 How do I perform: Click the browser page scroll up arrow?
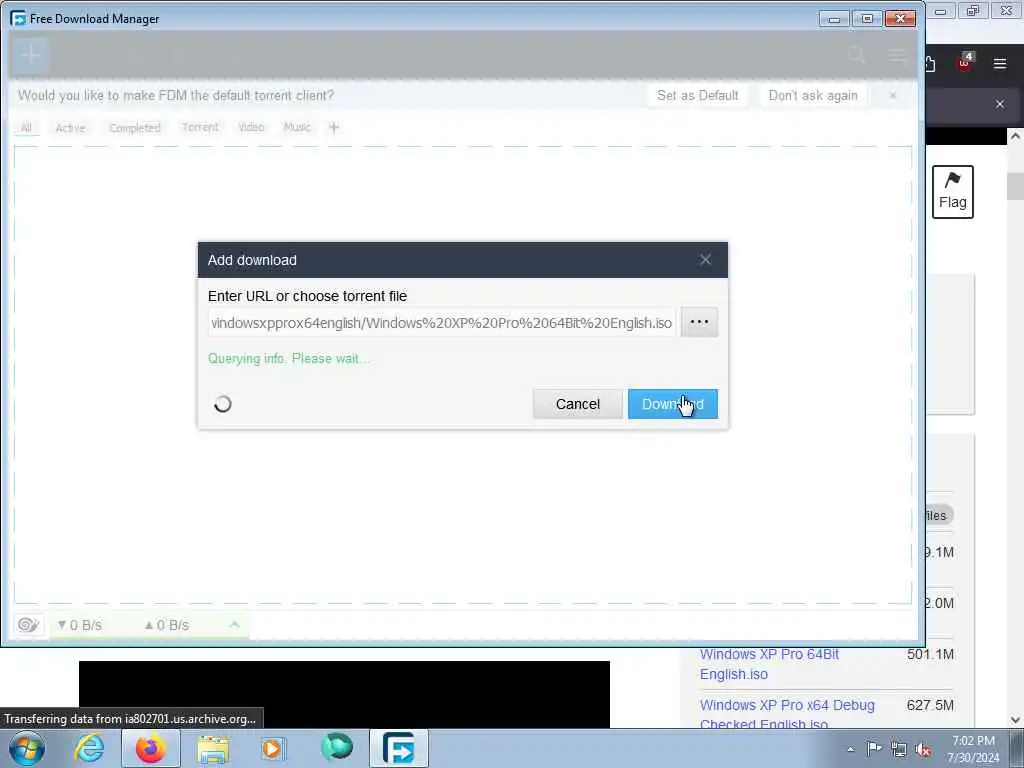[1015, 136]
